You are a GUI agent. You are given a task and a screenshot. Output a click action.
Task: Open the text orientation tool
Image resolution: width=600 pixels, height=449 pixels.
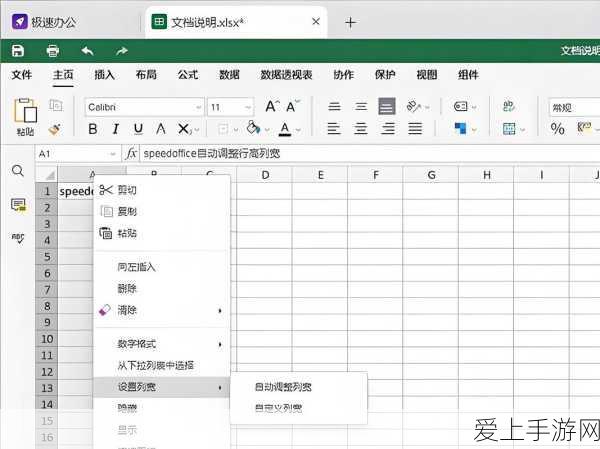tap(414, 106)
